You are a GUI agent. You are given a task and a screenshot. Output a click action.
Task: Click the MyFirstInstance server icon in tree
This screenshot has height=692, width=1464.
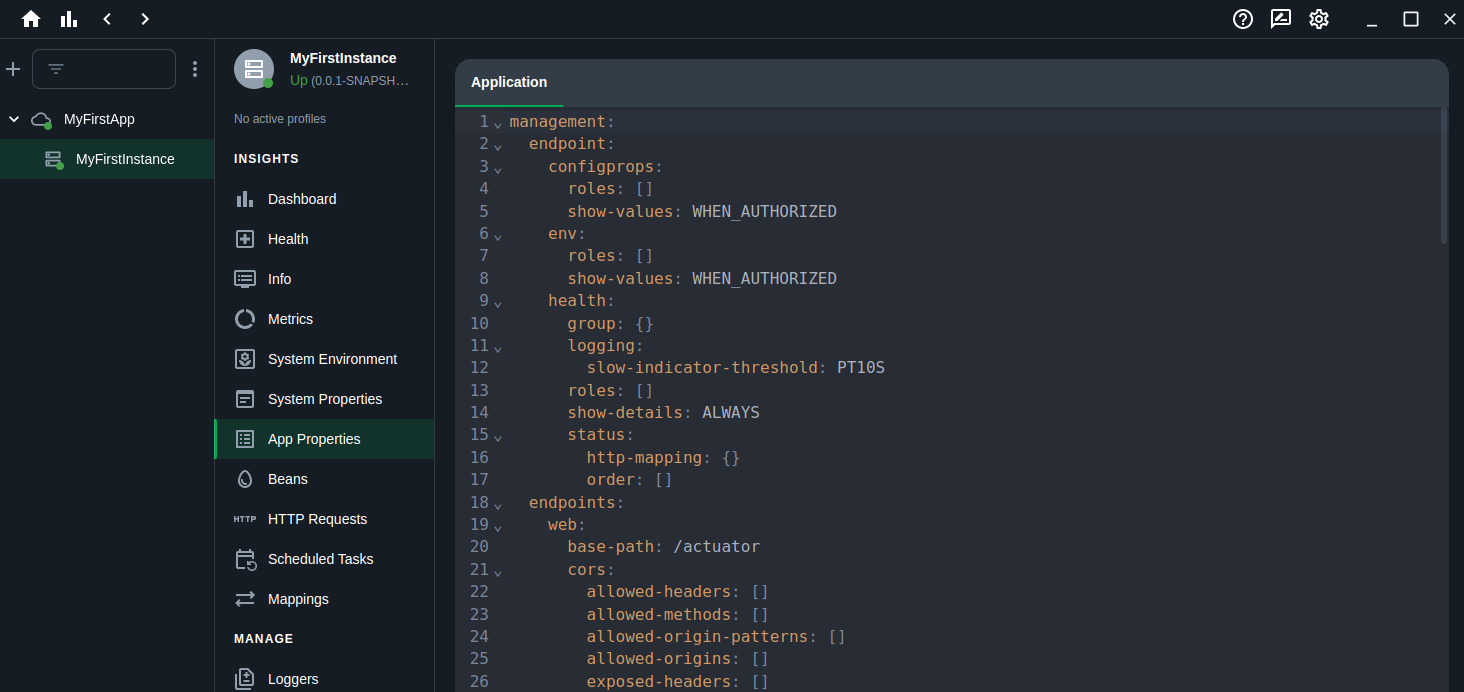[54, 160]
